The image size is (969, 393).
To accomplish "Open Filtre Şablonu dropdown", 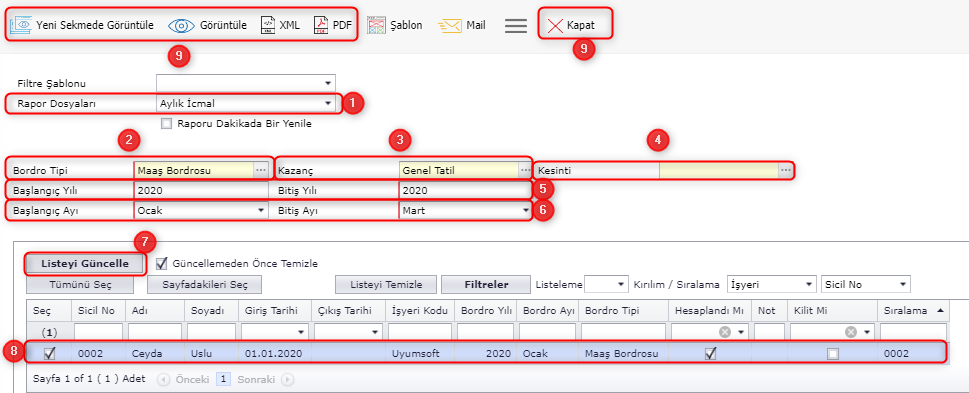I will 328,83.
